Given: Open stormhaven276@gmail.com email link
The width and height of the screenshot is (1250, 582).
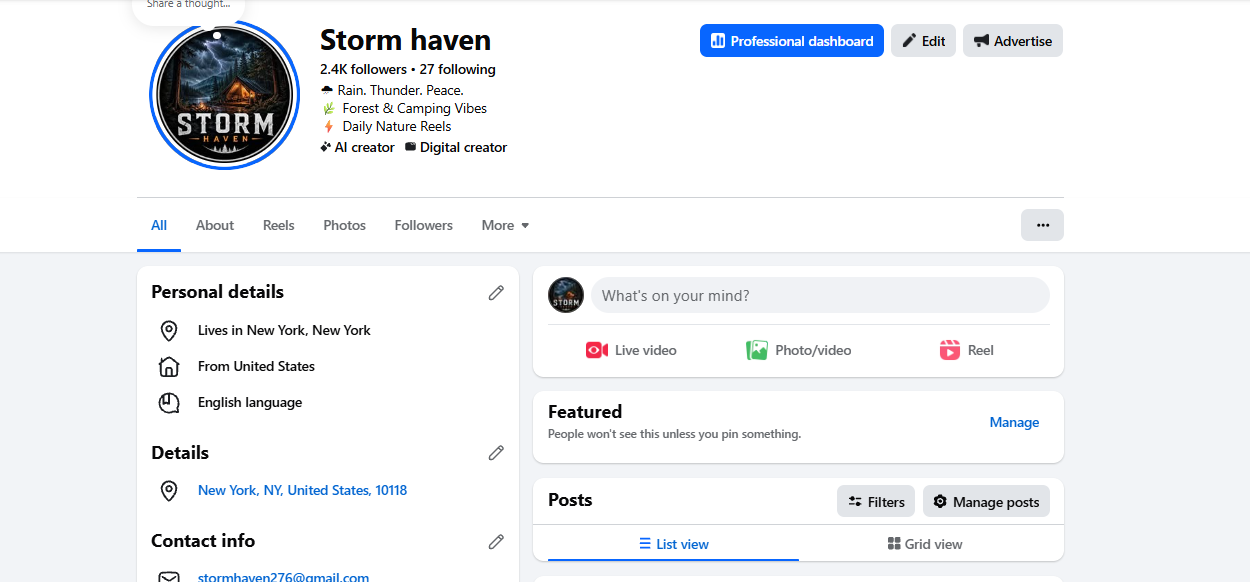Looking at the screenshot, I should 283,577.
